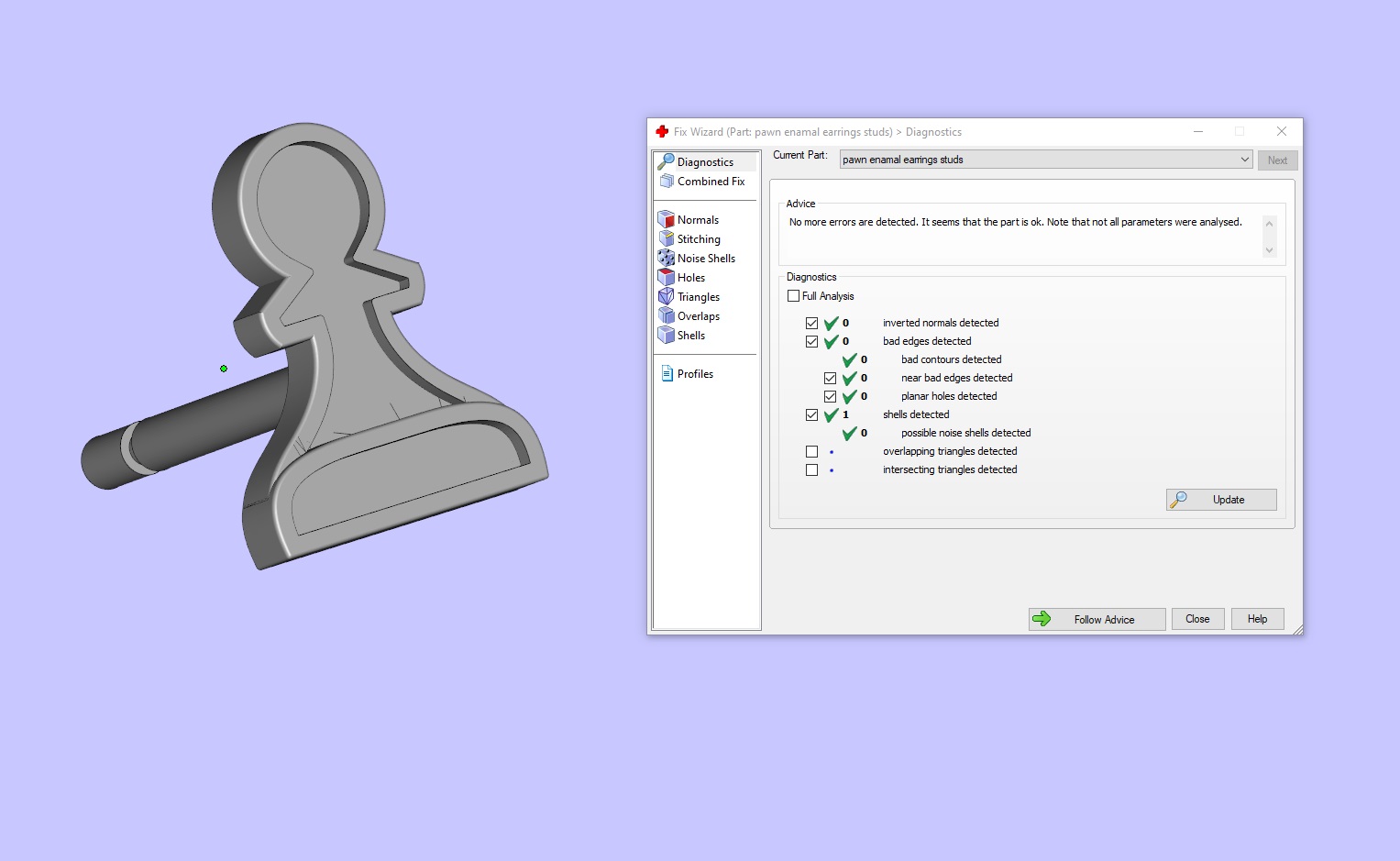Click the 'overlapping triangles detected' text
The height and width of the screenshot is (861, 1400).
pyautogui.click(x=950, y=451)
